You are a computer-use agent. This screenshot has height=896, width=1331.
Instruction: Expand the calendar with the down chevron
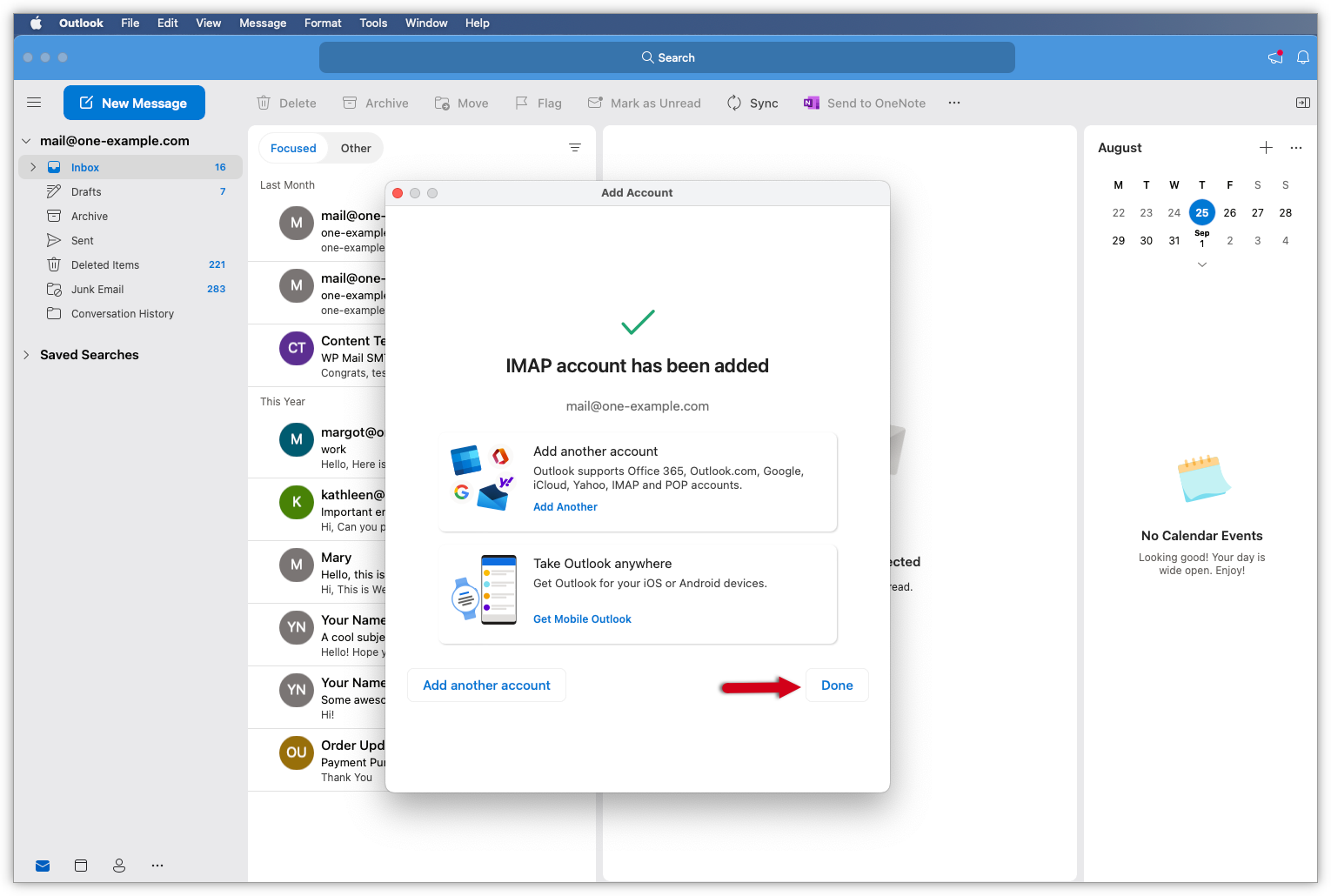coord(1201,264)
